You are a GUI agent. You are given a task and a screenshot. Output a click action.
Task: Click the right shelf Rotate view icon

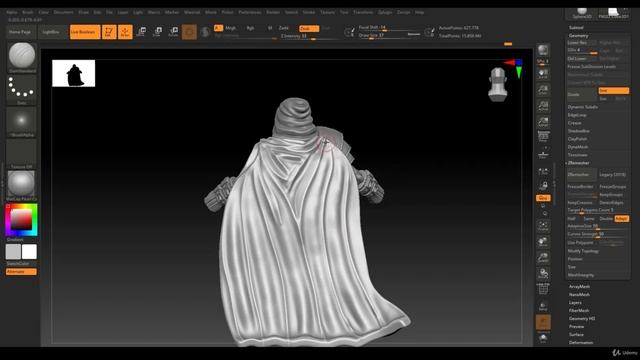click(543, 274)
